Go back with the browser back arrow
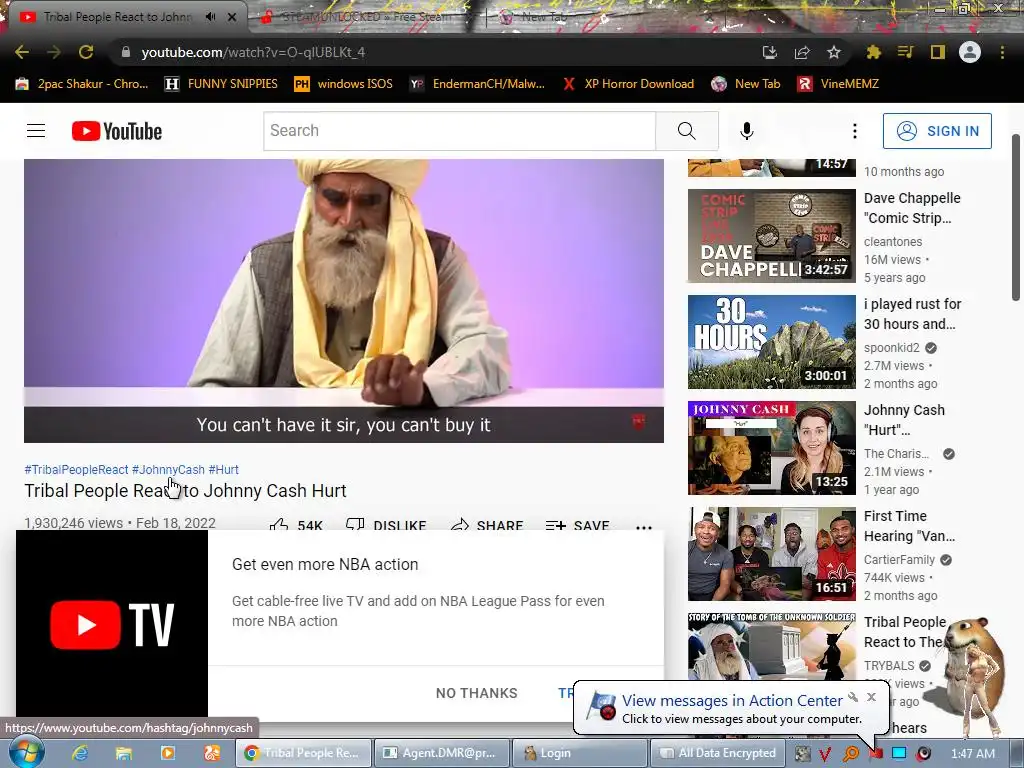Viewport: 1024px width, 768px height. 22,52
